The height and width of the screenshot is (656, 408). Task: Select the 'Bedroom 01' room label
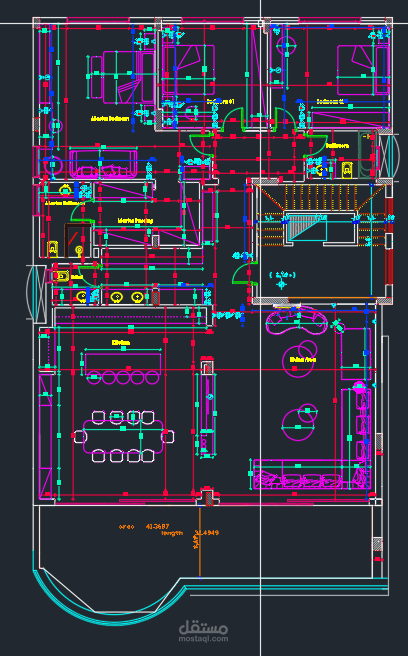221,101
